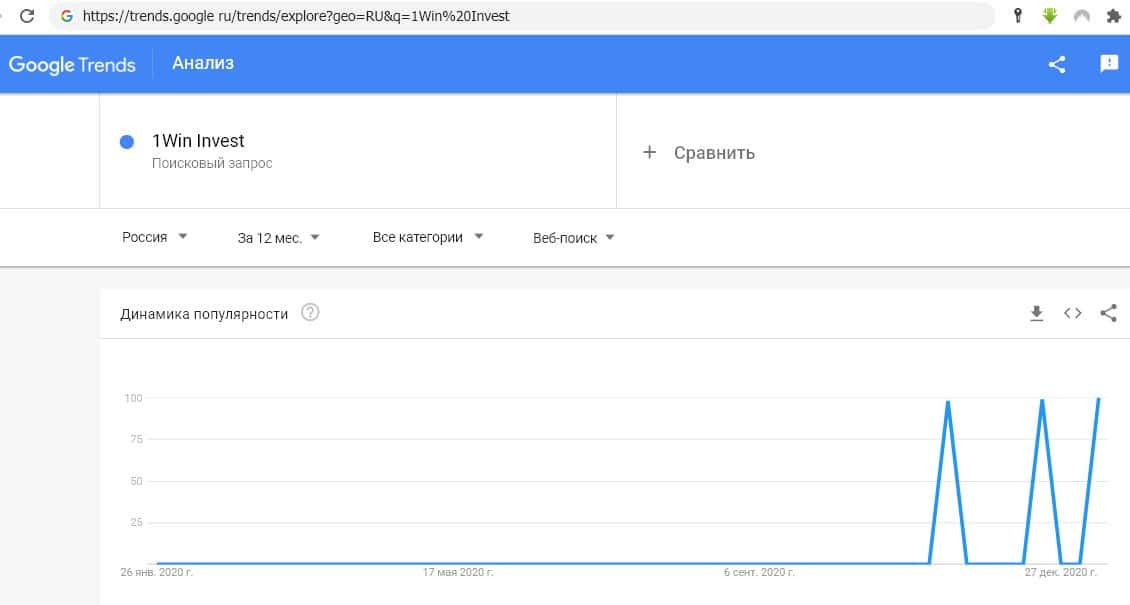Expand the Все категории dropdown
This screenshot has width=1130, height=605.
pos(428,237)
